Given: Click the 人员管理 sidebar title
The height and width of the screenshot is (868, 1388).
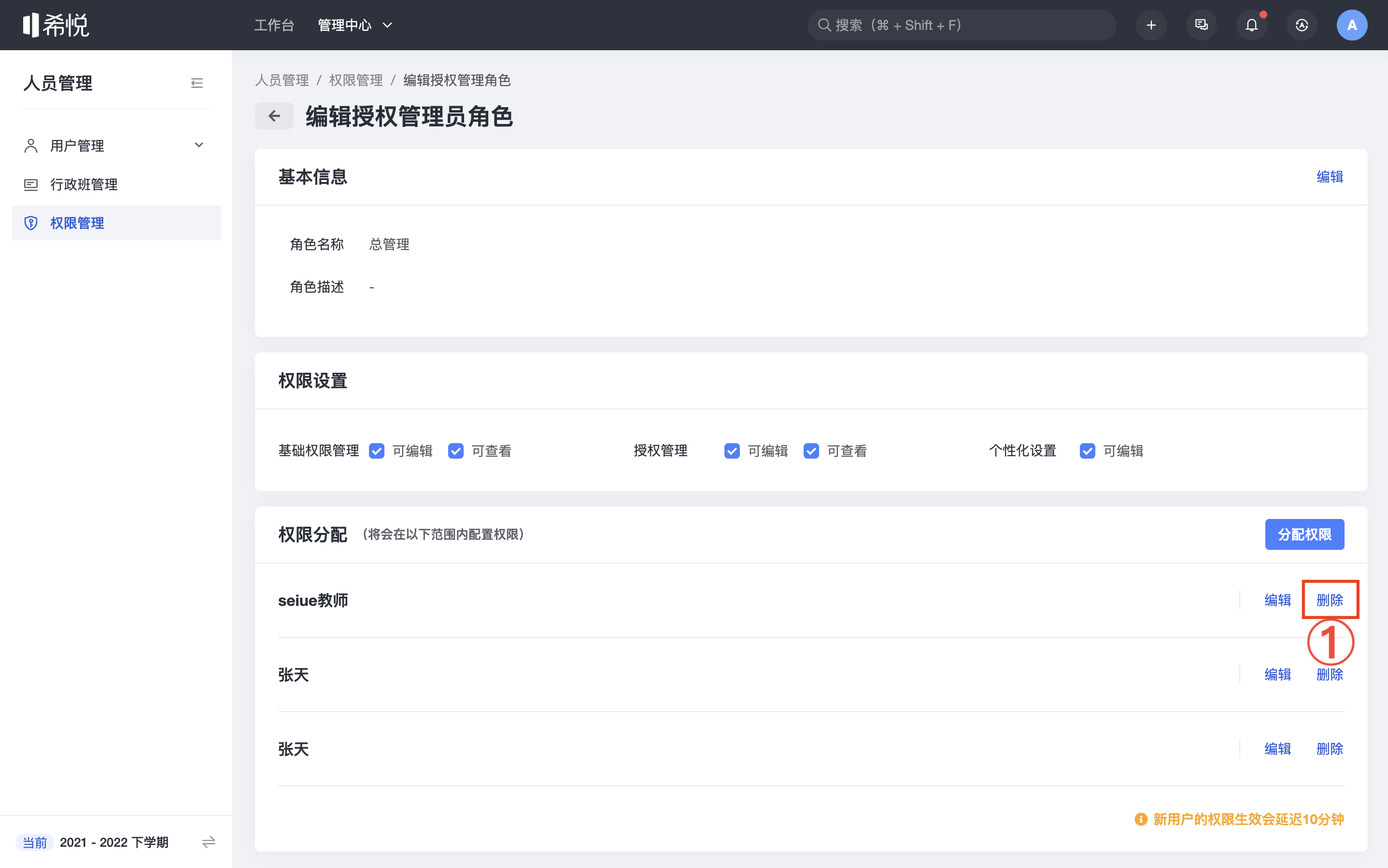Looking at the screenshot, I should point(57,83).
